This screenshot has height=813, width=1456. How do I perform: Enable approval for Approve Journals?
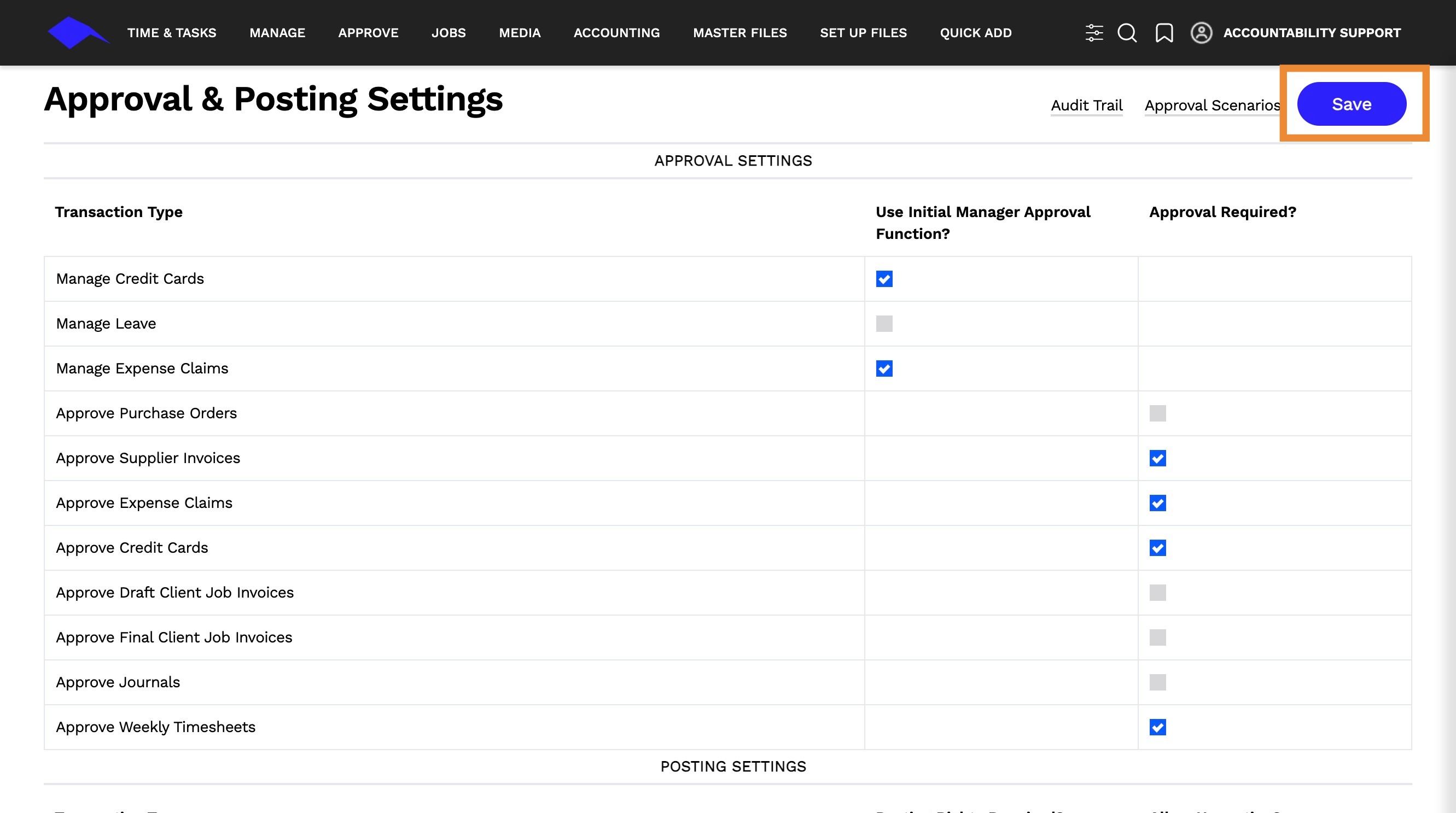(1157, 682)
